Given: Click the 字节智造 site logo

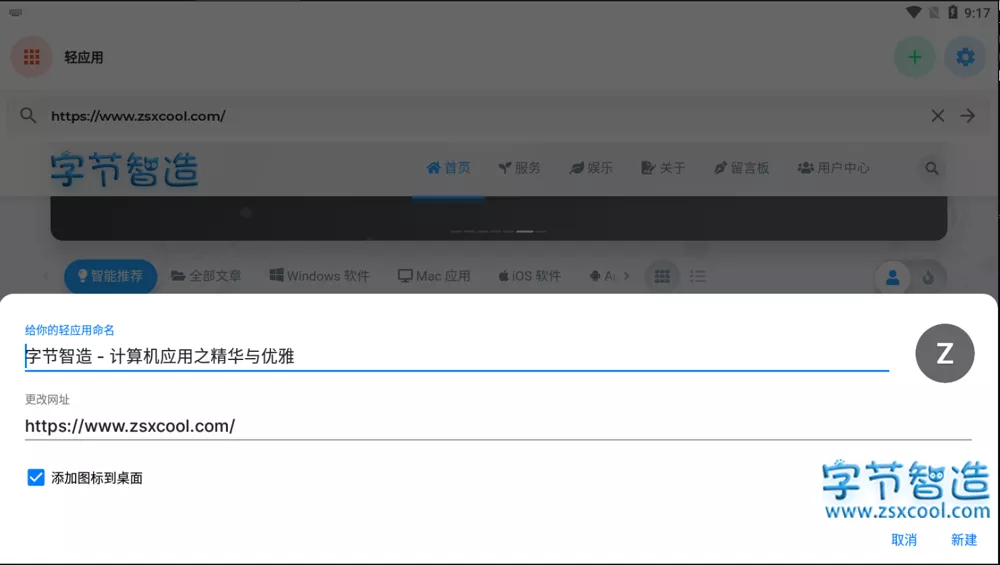Looking at the screenshot, I should point(124,169).
